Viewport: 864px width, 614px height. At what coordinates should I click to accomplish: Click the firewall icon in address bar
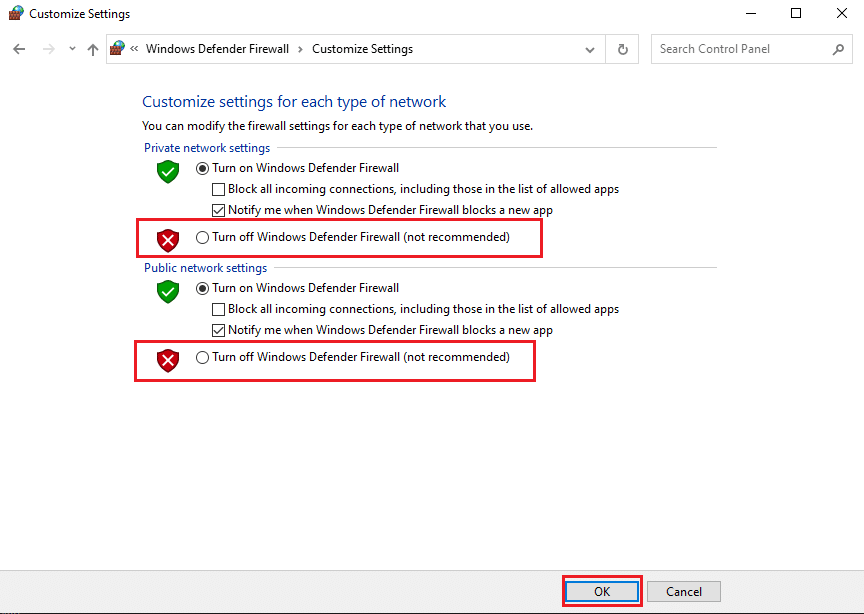(x=118, y=49)
